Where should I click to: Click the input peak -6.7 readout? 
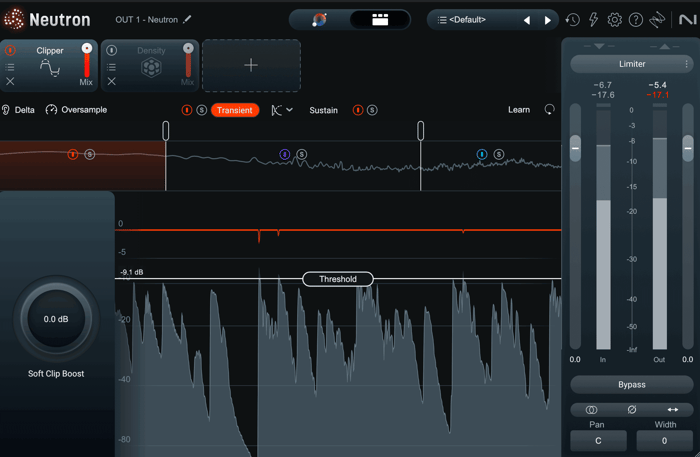(603, 85)
